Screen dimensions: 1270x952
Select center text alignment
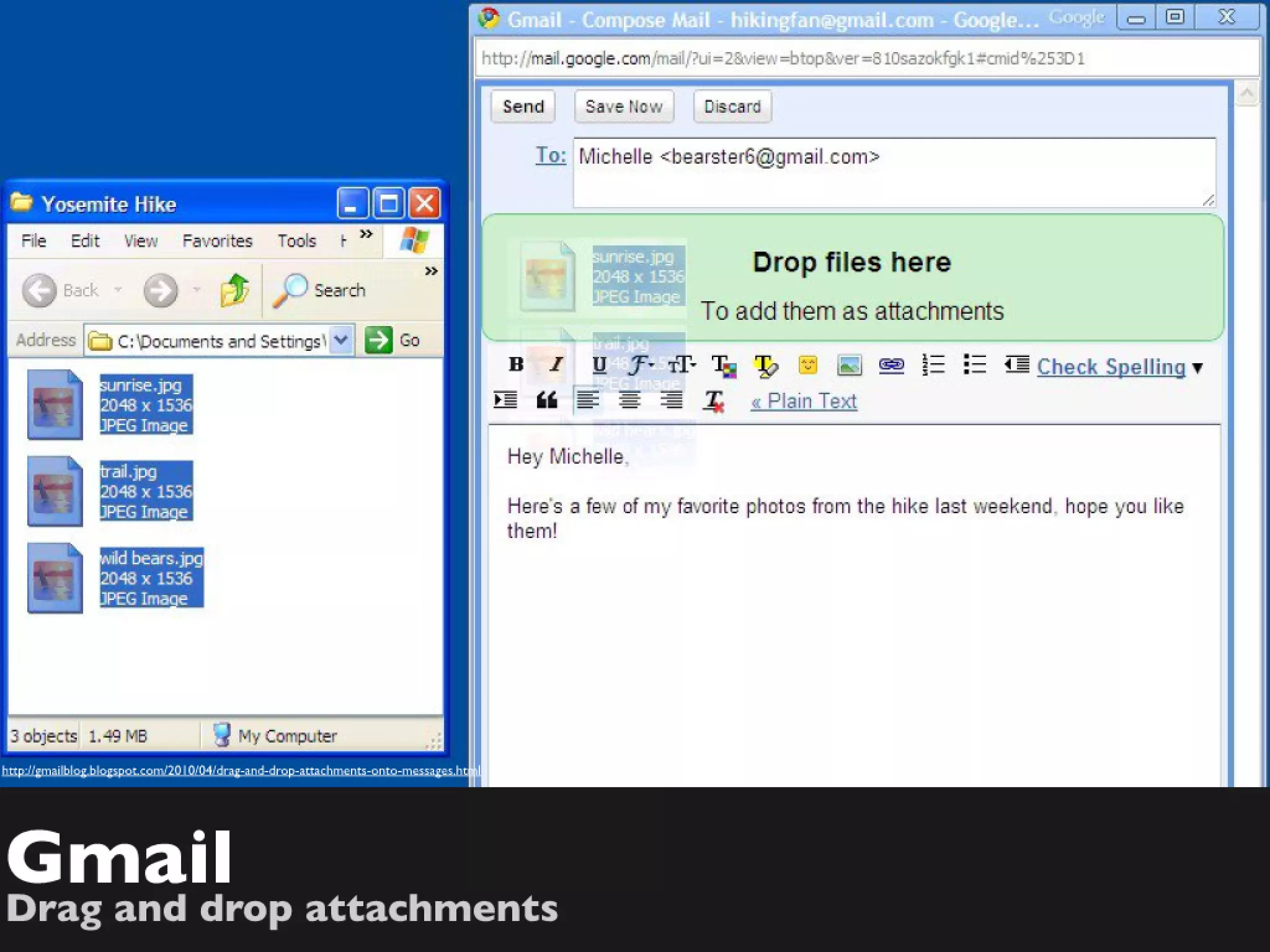click(629, 400)
